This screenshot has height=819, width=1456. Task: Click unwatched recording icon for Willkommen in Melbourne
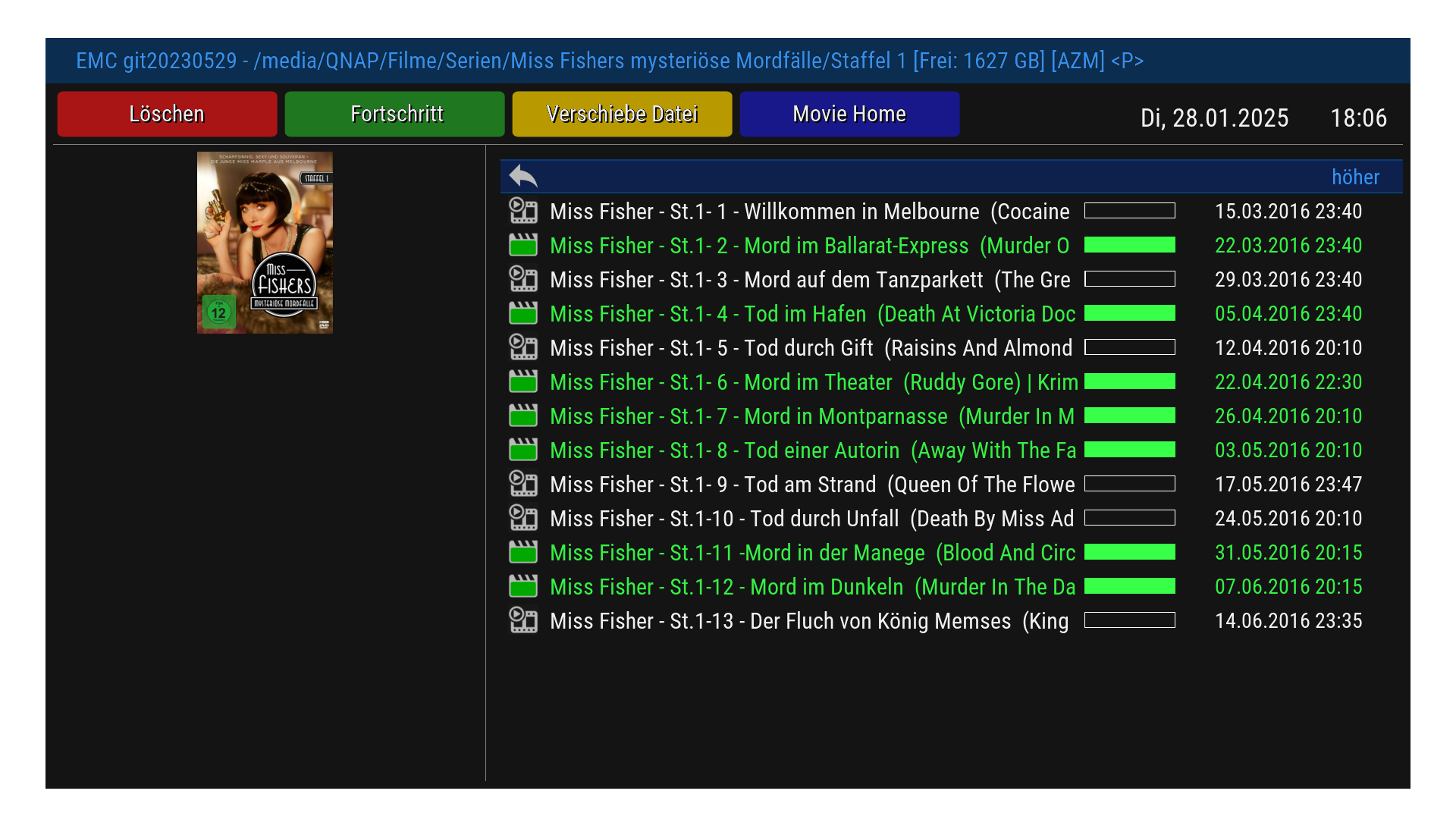point(523,211)
